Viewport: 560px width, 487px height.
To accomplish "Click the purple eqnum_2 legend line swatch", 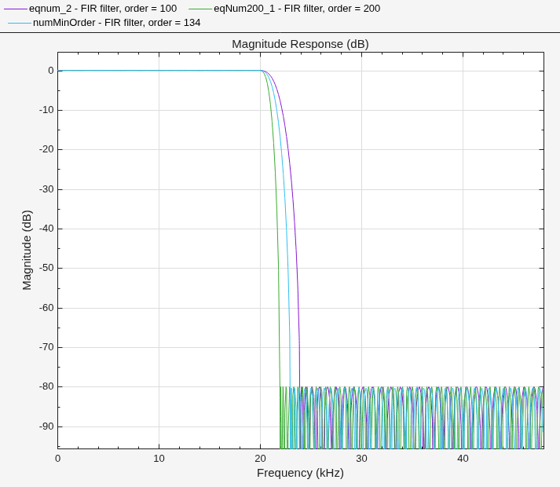I will (15, 9).
